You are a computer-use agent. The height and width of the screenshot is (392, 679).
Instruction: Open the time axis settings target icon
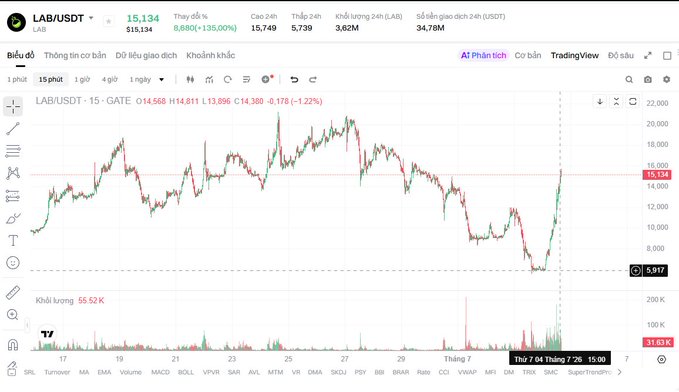pos(661,359)
